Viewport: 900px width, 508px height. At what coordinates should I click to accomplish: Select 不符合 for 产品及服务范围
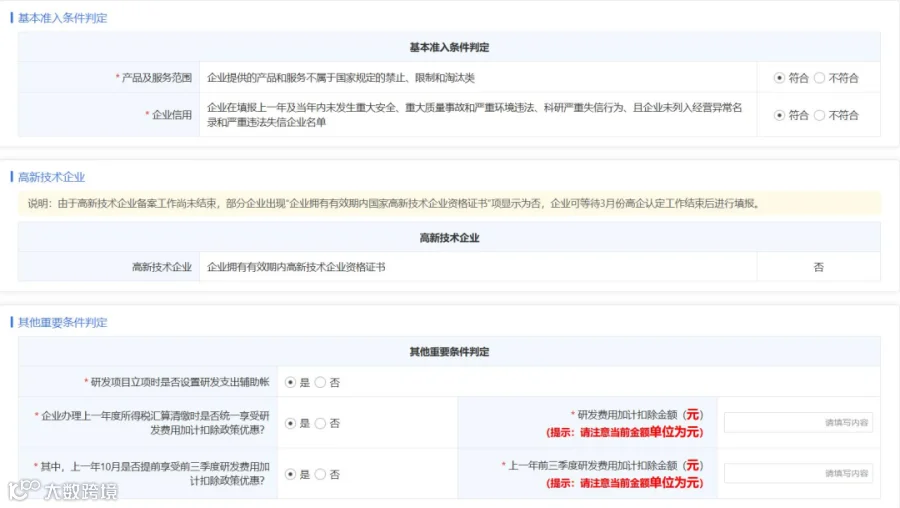pos(820,77)
